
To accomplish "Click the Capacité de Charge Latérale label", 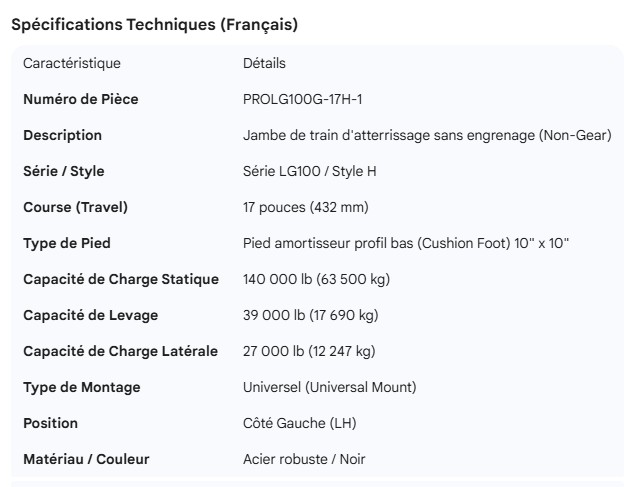I will [120, 351].
